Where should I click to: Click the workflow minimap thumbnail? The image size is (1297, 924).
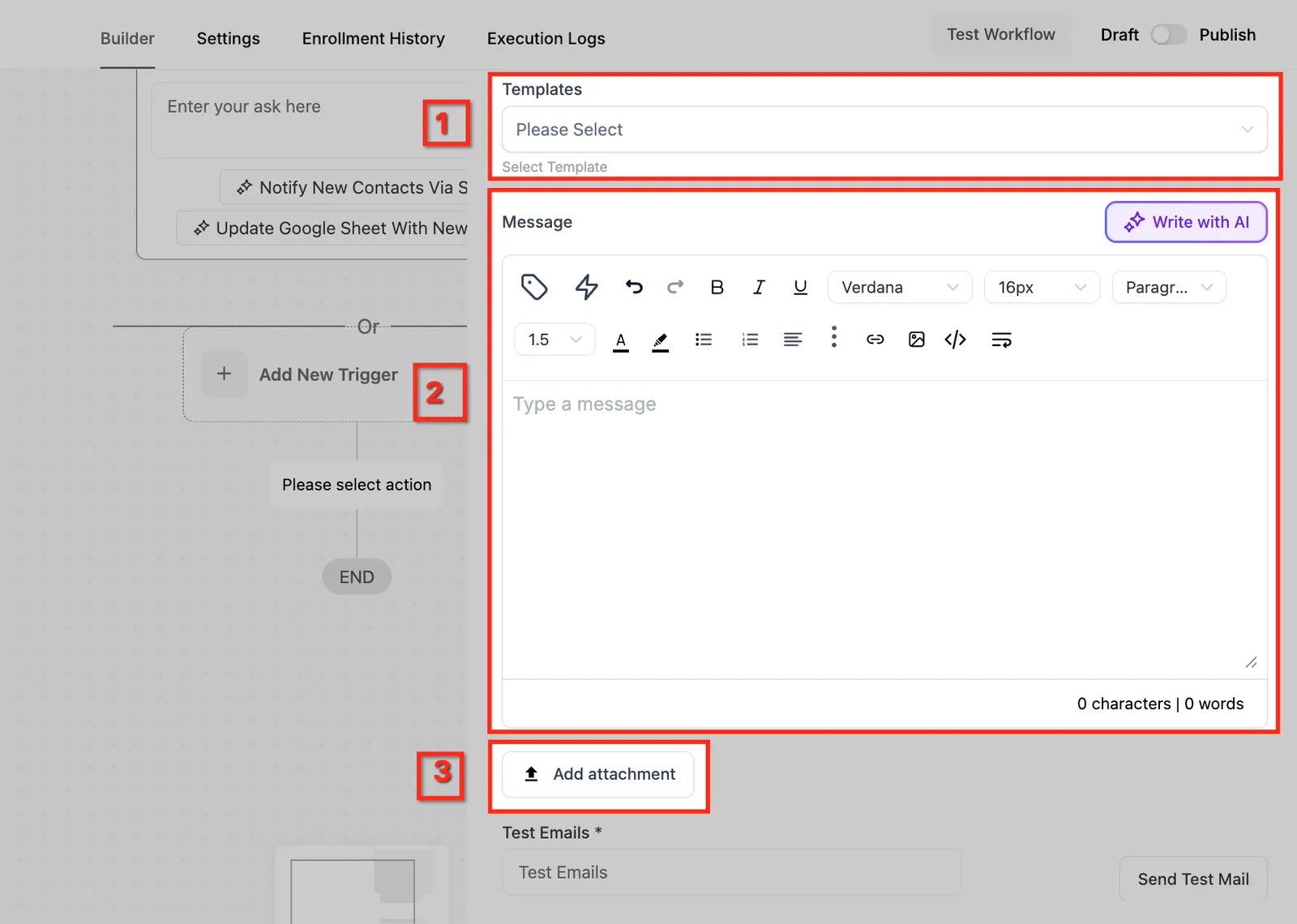pyautogui.click(x=362, y=885)
